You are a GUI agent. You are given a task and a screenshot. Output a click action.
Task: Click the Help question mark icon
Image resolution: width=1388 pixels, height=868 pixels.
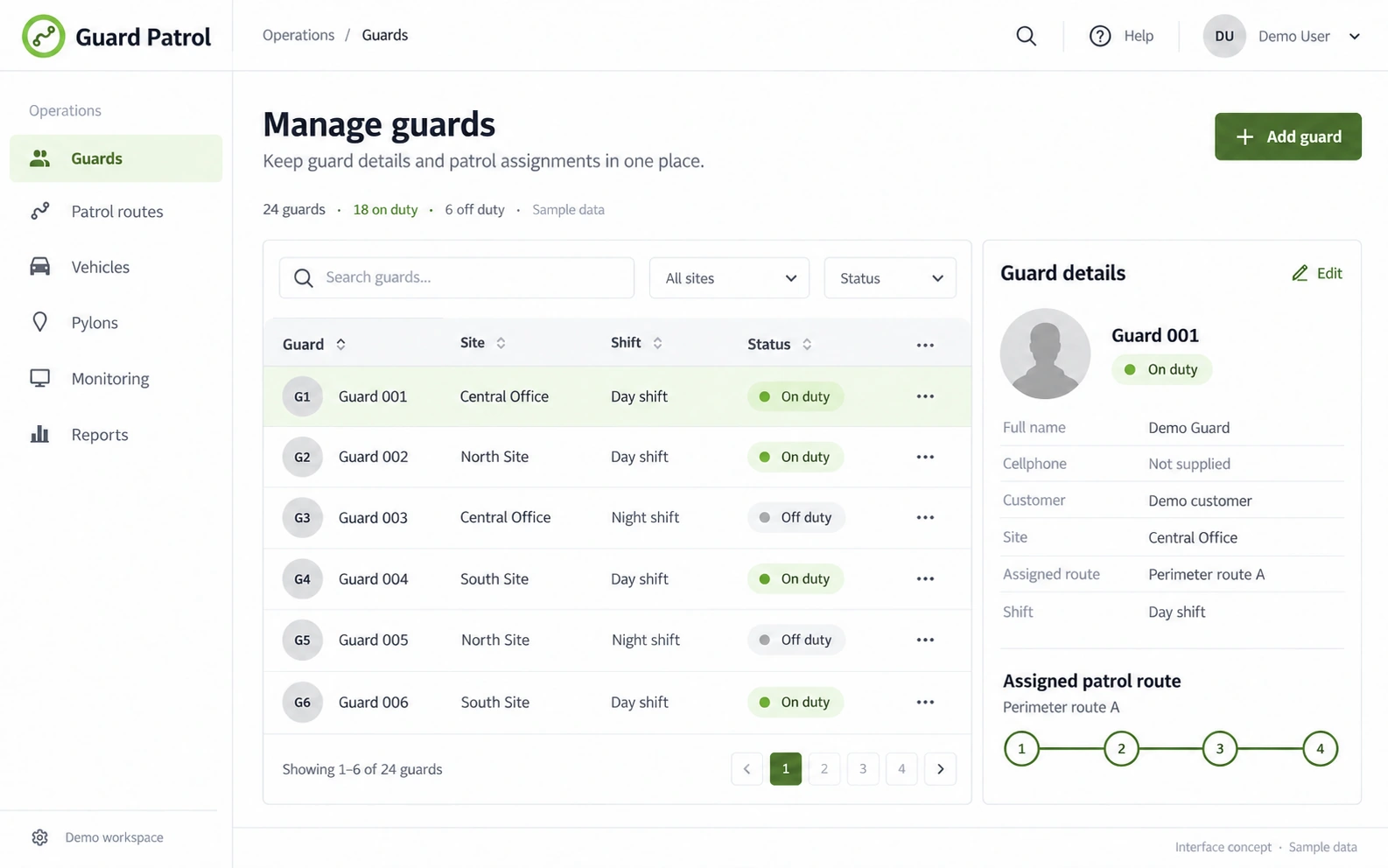pos(1100,36)
